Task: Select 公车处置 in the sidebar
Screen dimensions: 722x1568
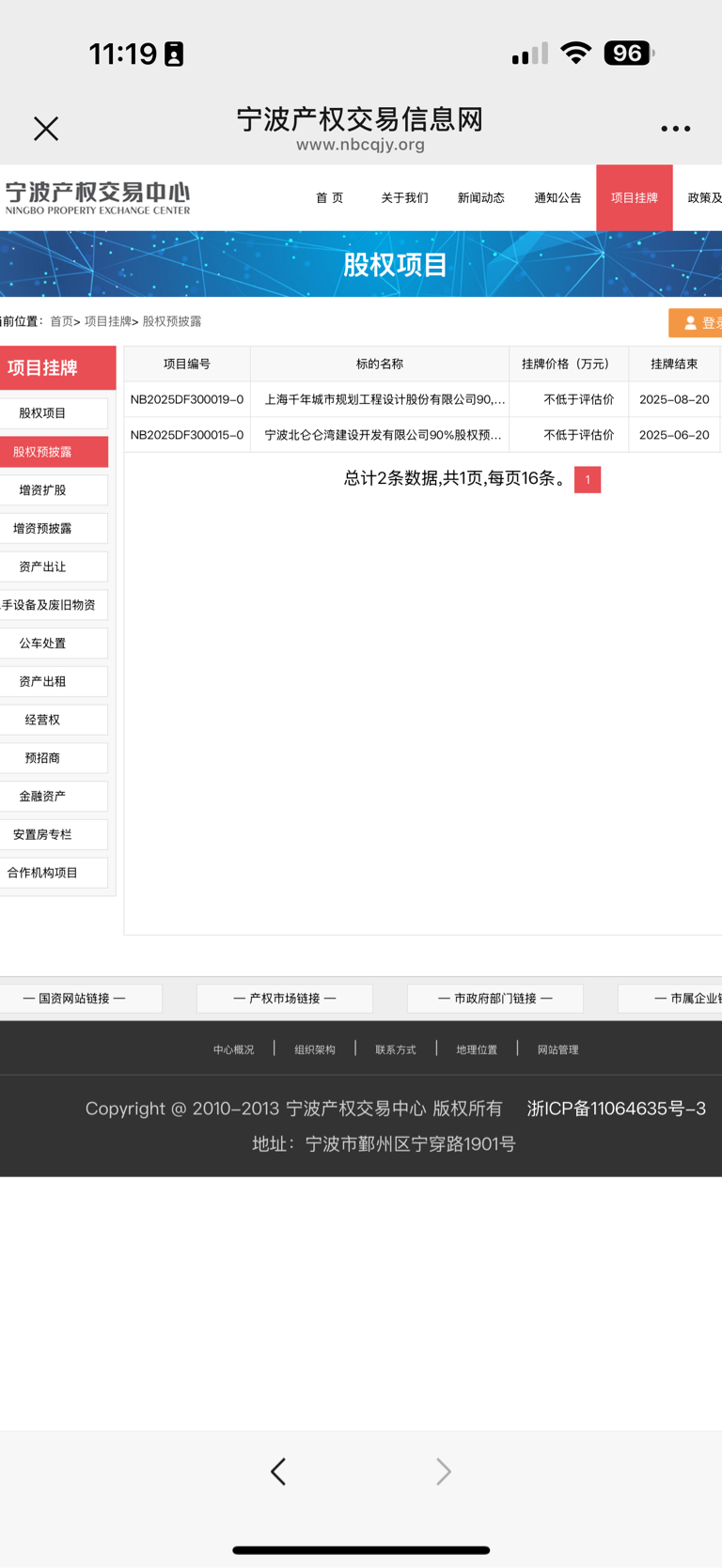Action: coord(54,644)
